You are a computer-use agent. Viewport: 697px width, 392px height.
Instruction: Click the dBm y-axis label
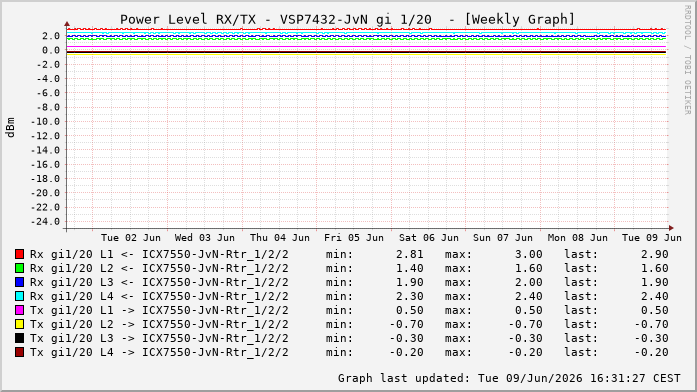[11, 128]
